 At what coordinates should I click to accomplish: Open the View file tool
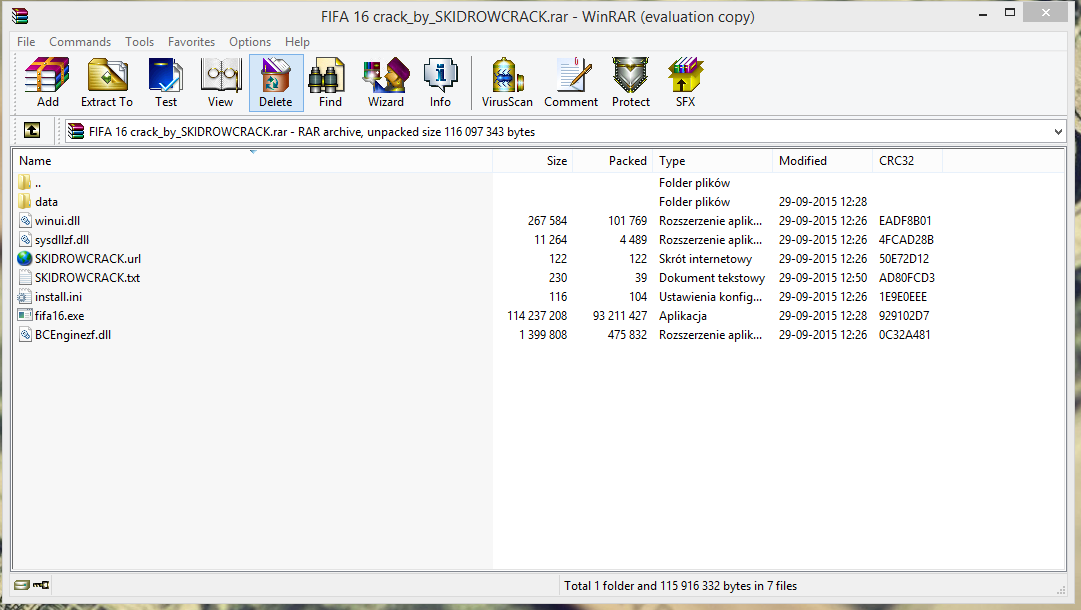point(221,83)
